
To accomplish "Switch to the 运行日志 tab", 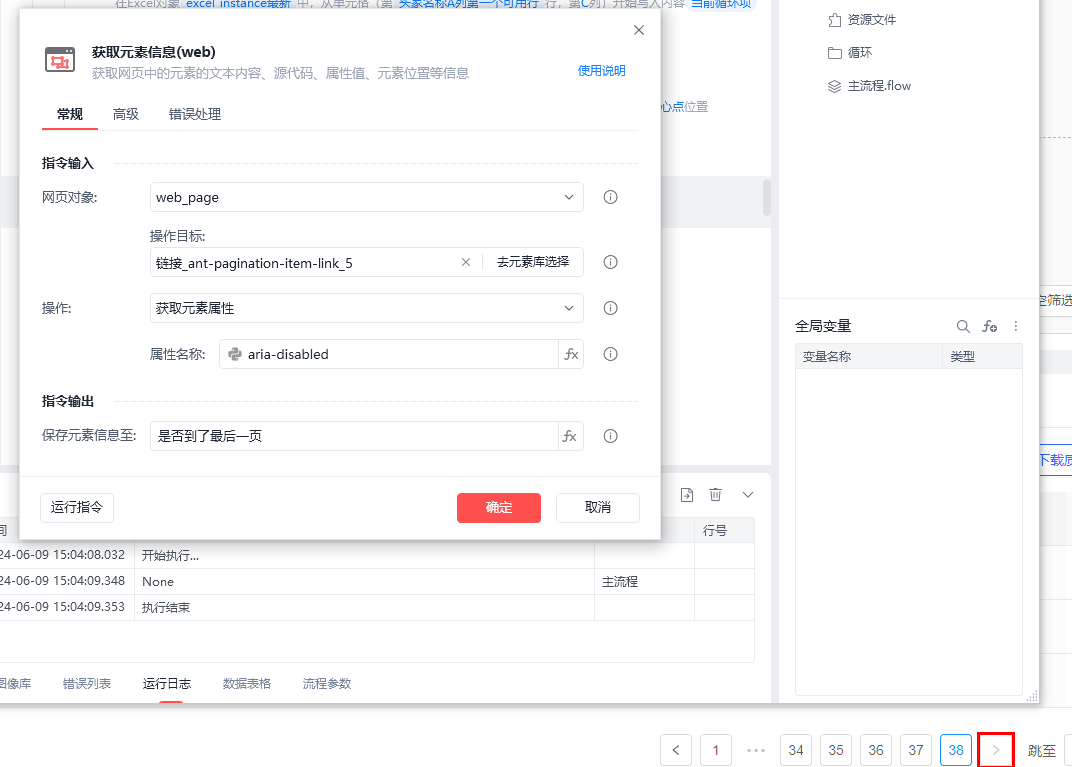I will [167, 684].
